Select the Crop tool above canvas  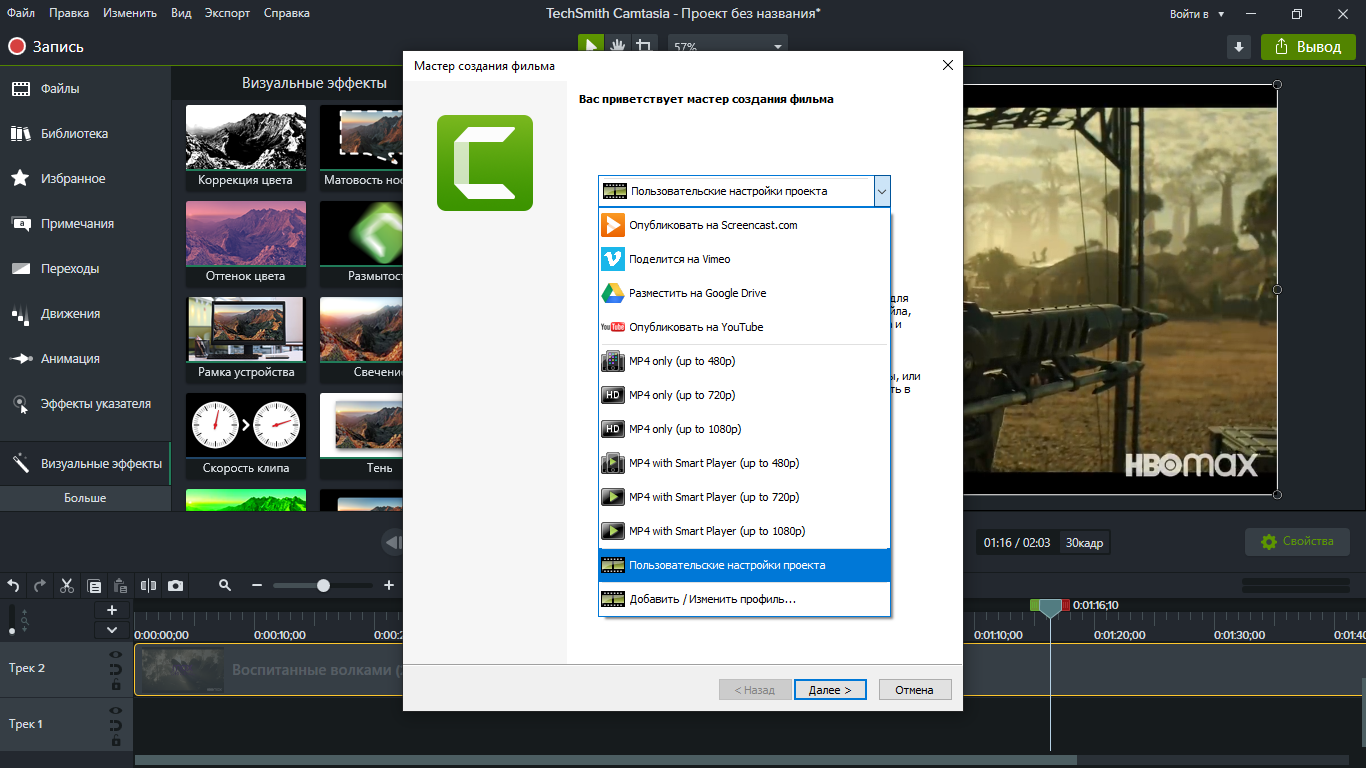point(645,46)
